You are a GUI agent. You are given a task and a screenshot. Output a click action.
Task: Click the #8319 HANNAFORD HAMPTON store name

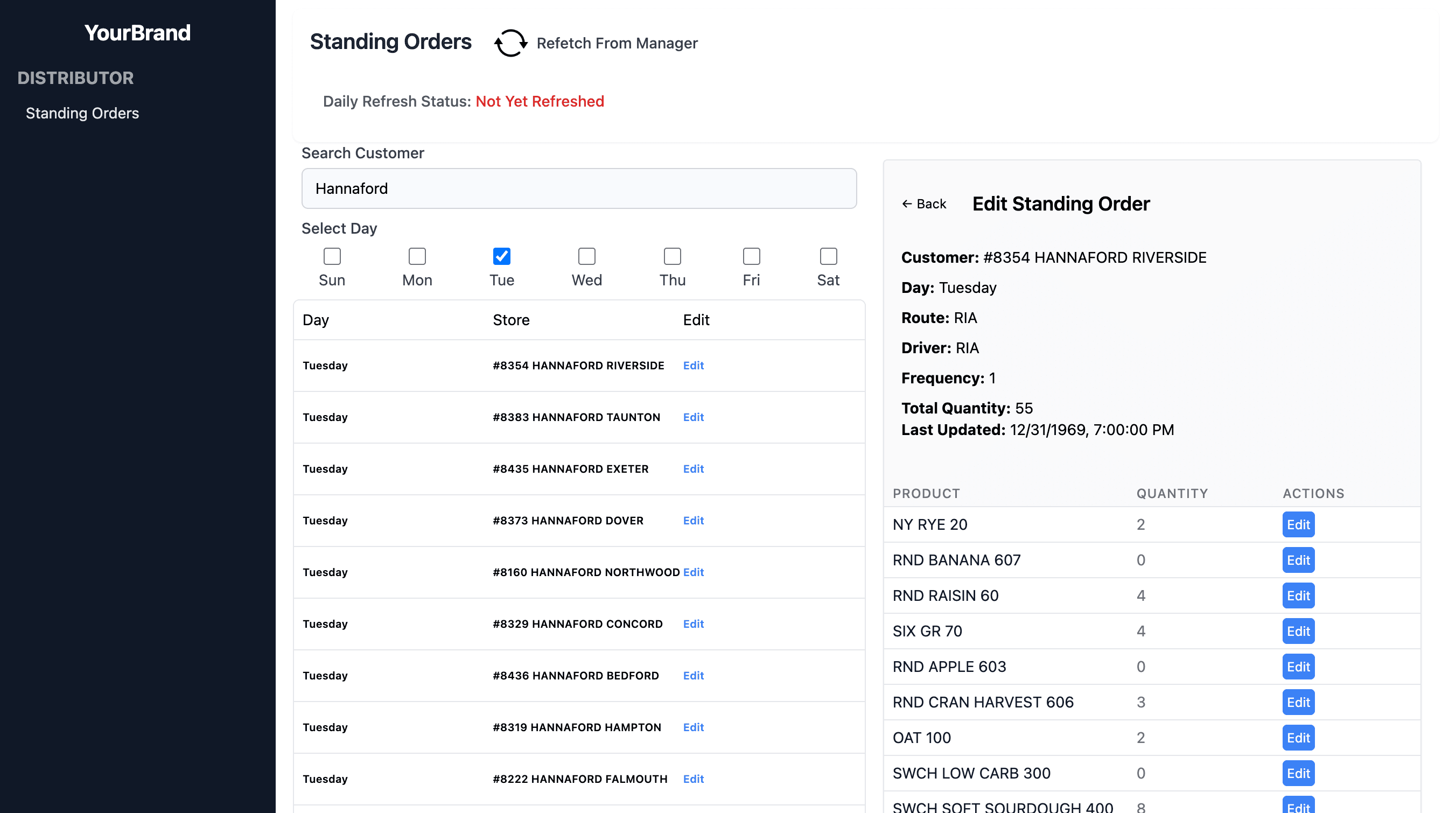point(577,727)
